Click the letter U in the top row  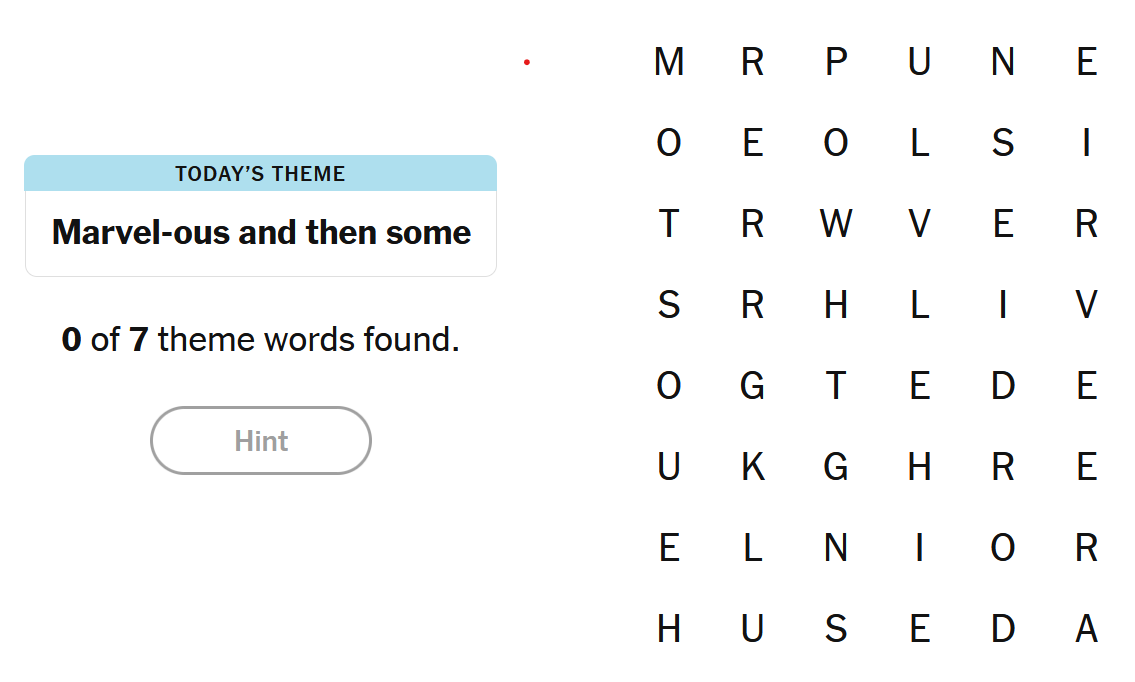click(920, 62)
